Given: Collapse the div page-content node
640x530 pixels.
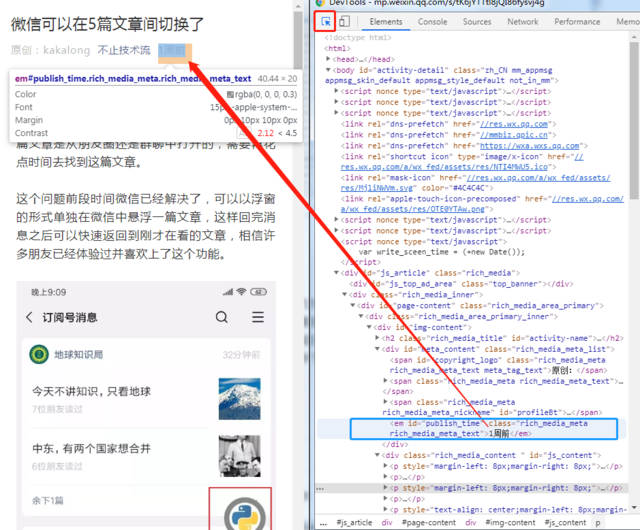Looking at the screenshot, I should pyautogui.click(x=353, y=305).
